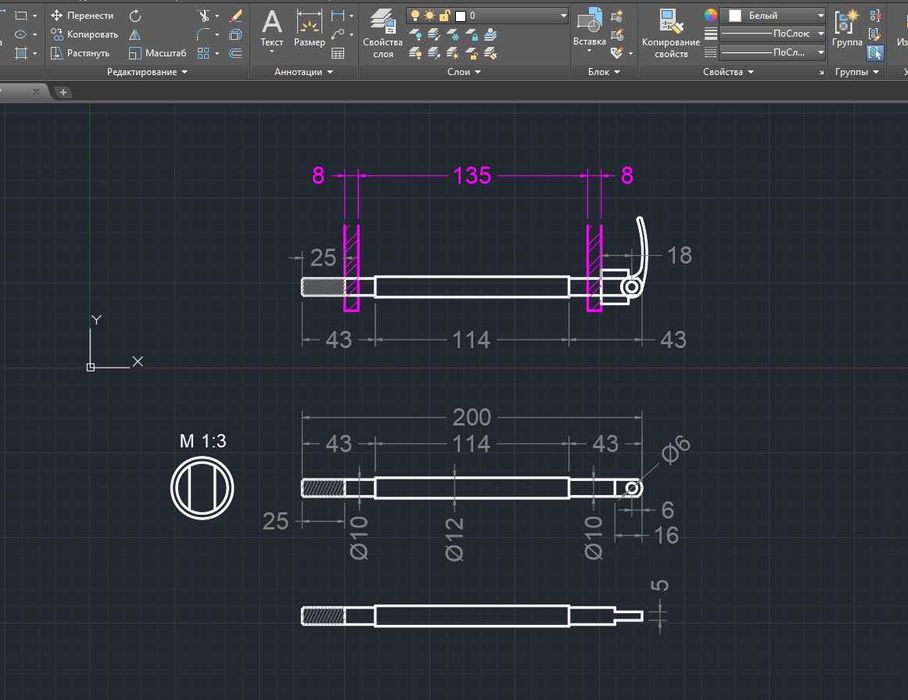Open the ПоСл... linetype dropdown
This screenshot has width=908, height=700.
coord(772,52)
